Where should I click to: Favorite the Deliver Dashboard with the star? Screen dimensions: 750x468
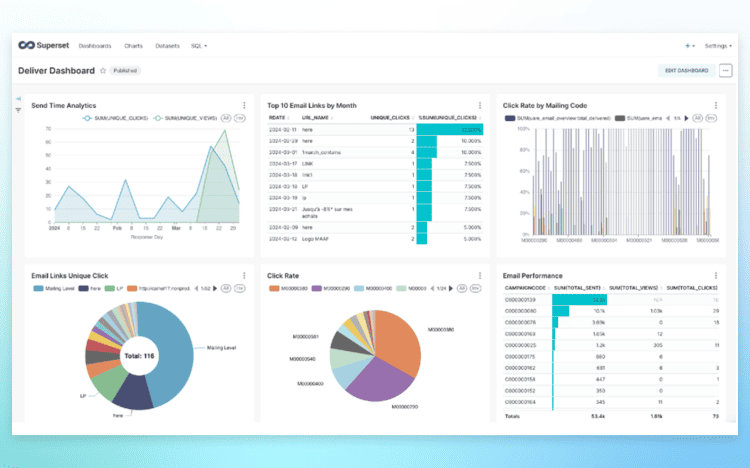[x=103, y=71]
